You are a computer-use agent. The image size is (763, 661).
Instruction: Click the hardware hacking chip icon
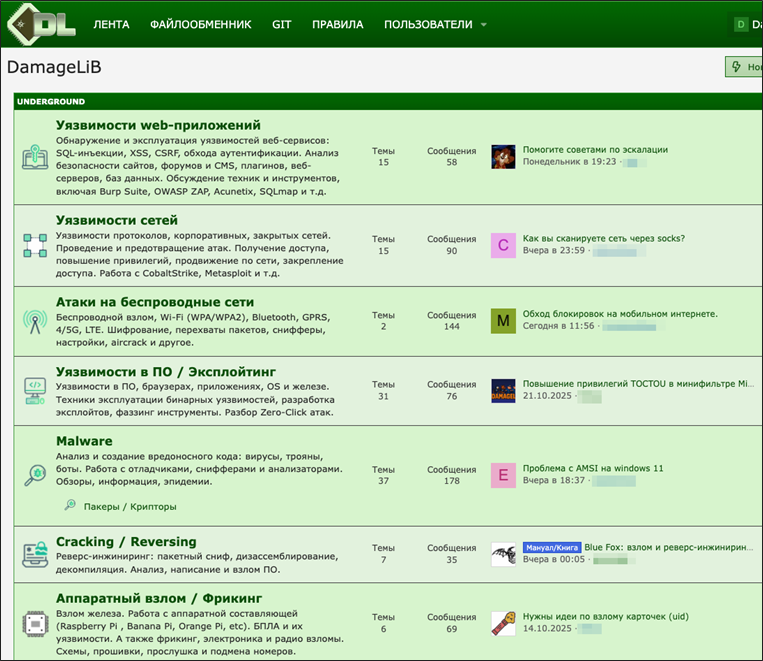(x=35, y=623)
